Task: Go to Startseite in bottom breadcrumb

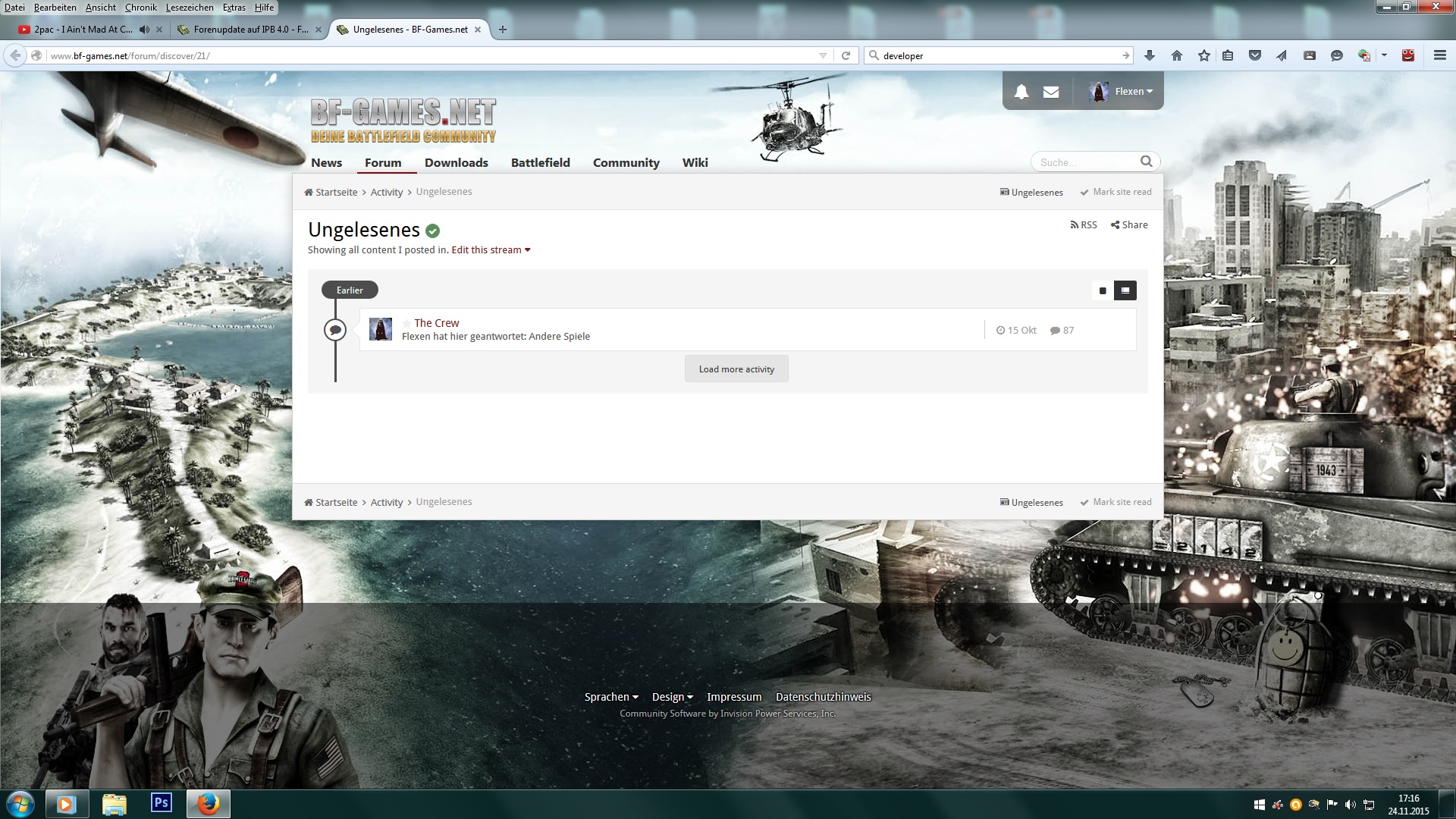Action: click(331, 502)
